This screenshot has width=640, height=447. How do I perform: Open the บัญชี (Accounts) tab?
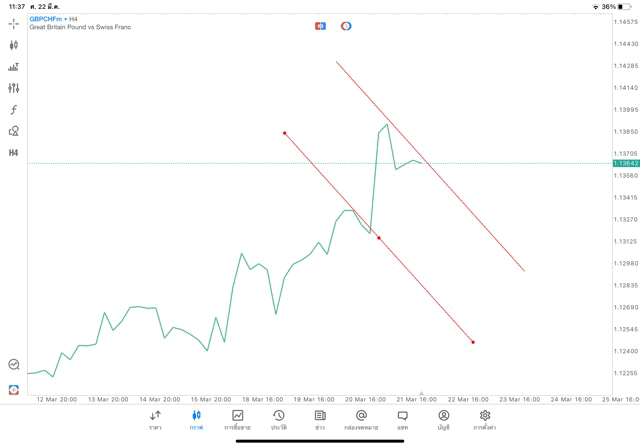(443, 420)
